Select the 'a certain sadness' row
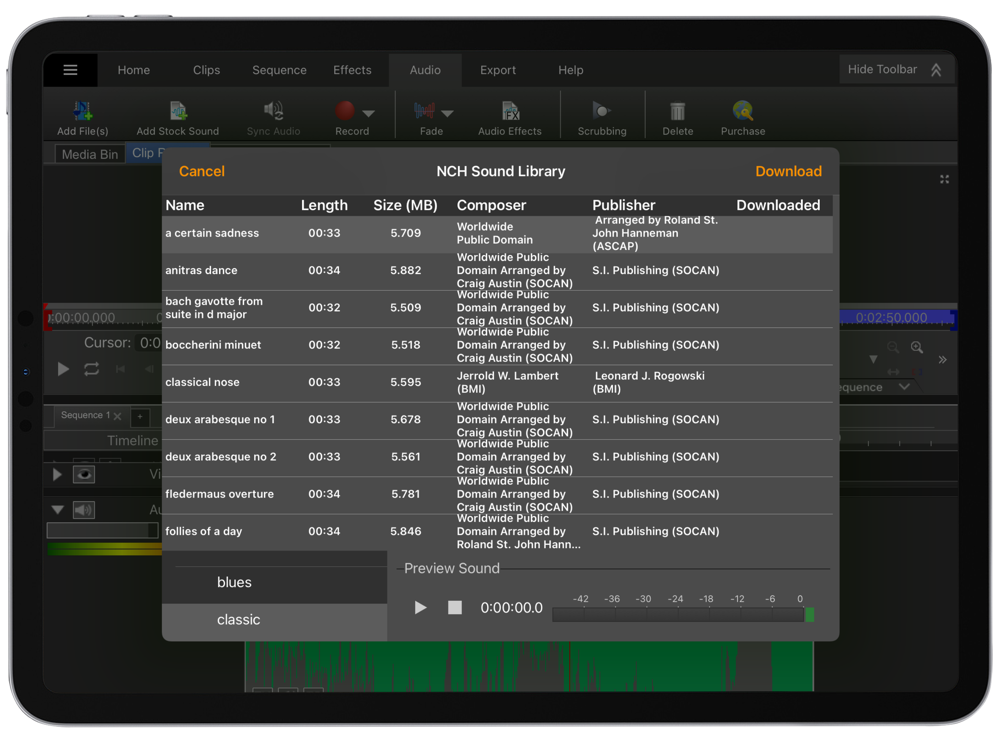 pos(497,233)
